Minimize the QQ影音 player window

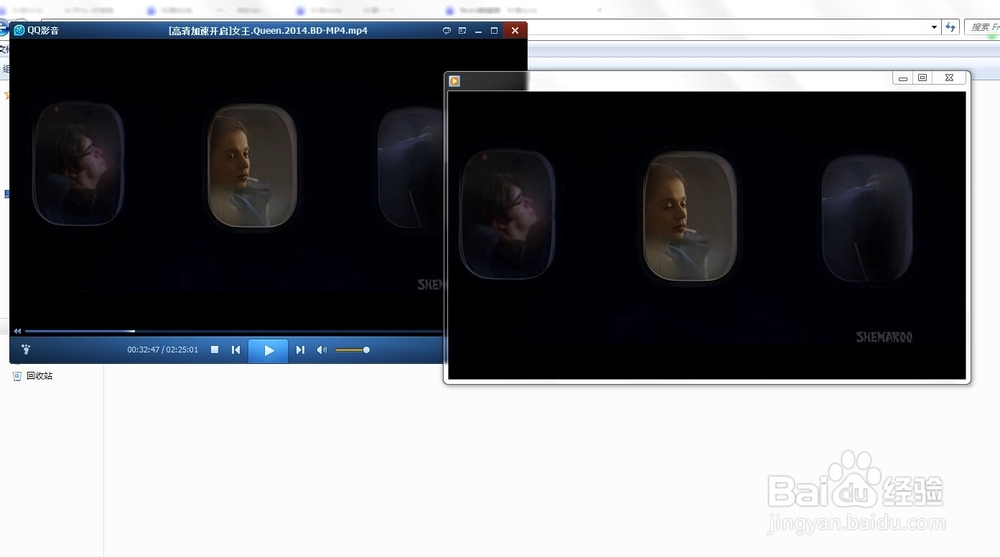click(478, 31)
